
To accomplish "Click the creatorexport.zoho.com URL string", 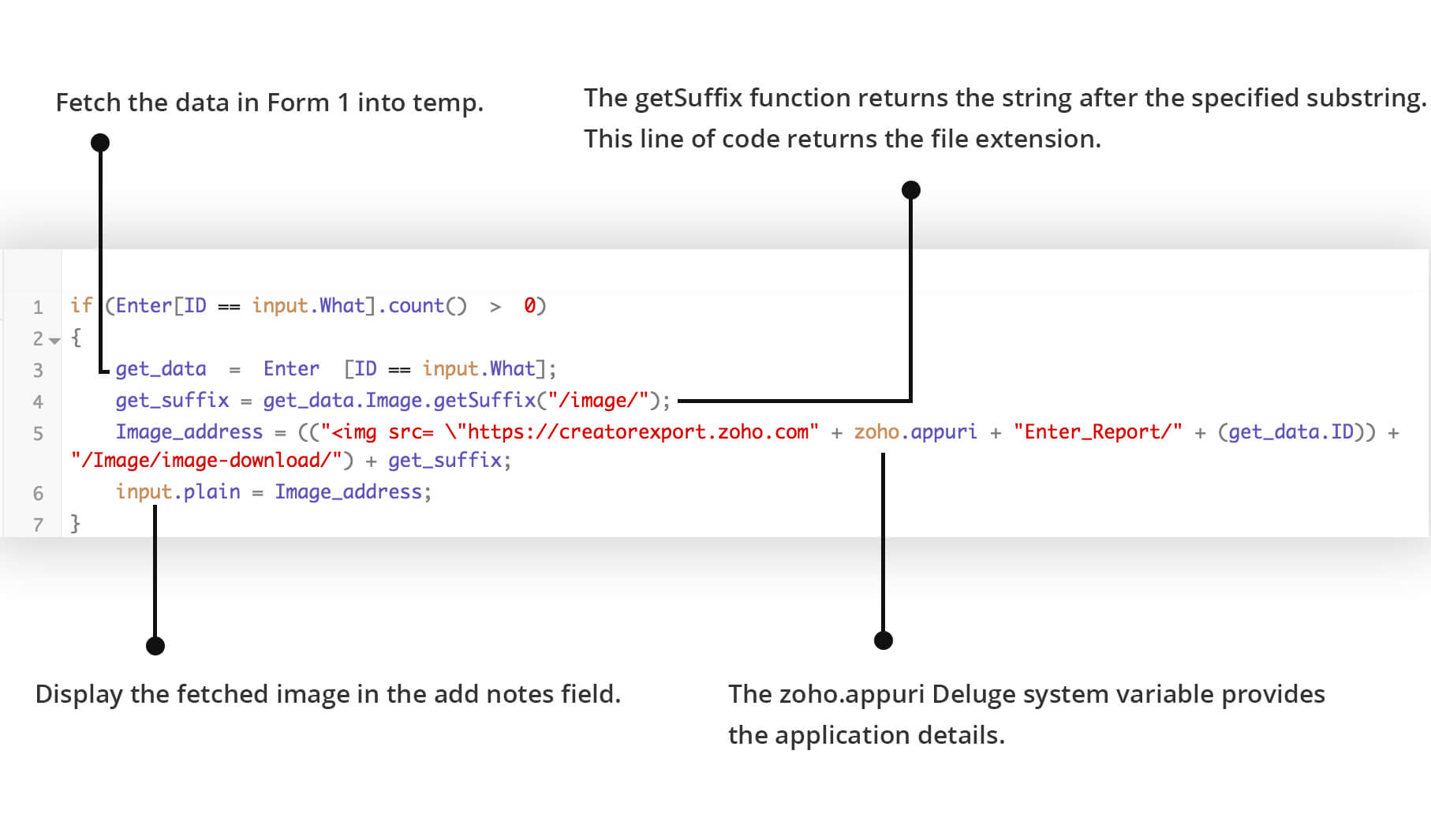I will [x=570, y=432].
